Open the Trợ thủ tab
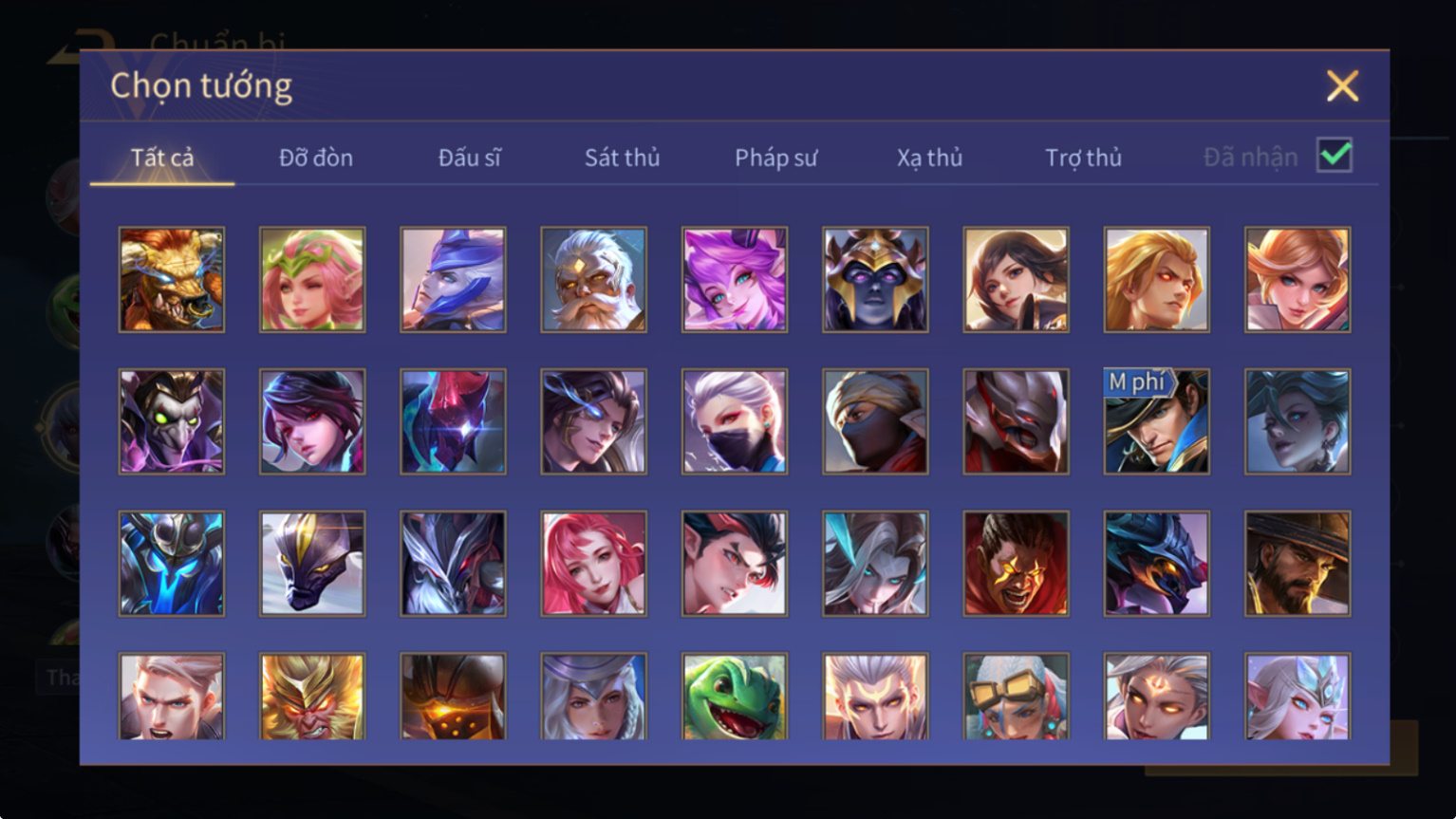 (x=1084, y=158)
